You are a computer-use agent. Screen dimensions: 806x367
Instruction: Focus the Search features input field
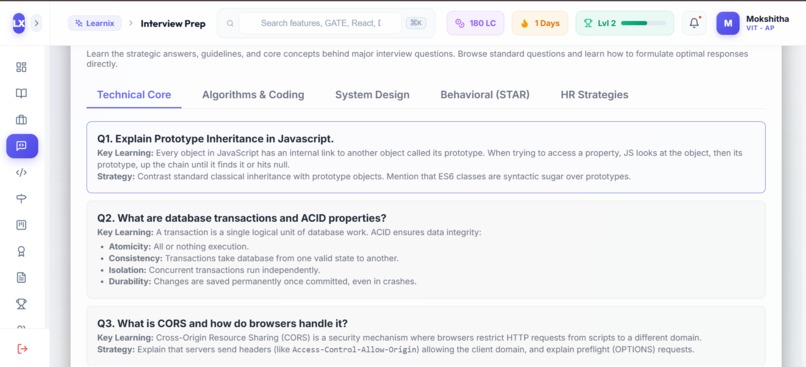[x=320, y=23]
